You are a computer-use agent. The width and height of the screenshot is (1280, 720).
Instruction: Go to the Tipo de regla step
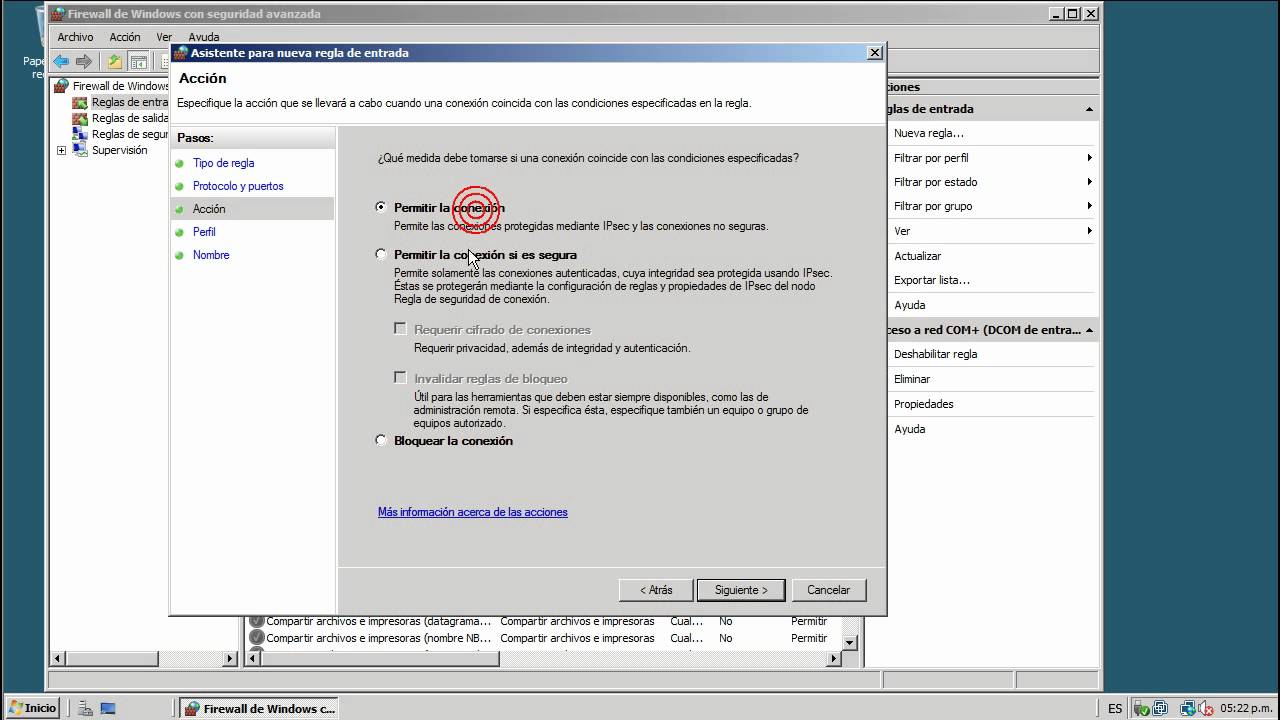click(x=223, y=163)
